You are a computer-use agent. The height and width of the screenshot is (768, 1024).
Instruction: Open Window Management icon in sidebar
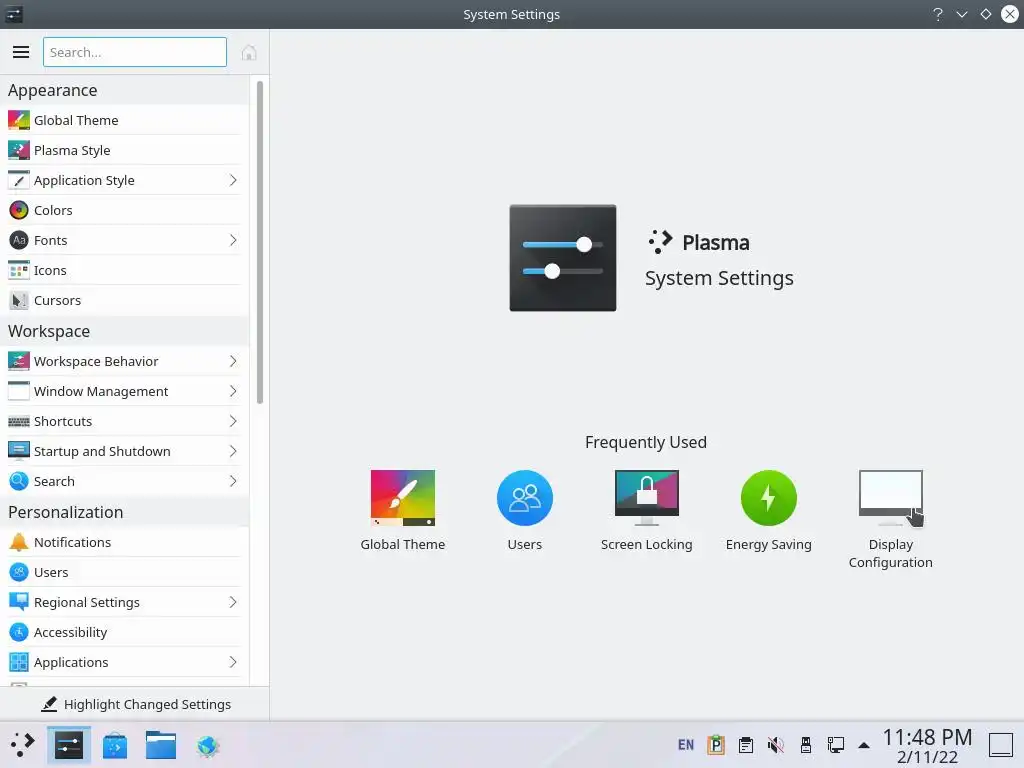[19, 391]
